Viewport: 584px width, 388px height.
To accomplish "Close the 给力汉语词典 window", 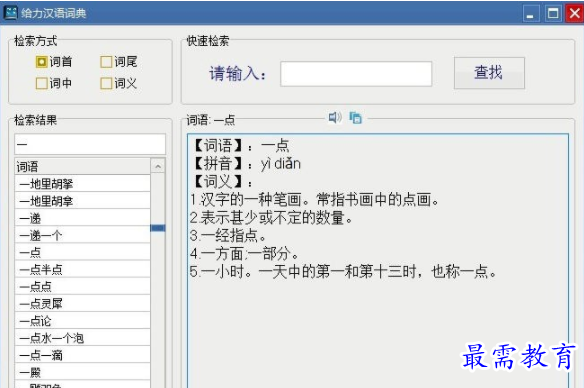I will pos(575,14).
